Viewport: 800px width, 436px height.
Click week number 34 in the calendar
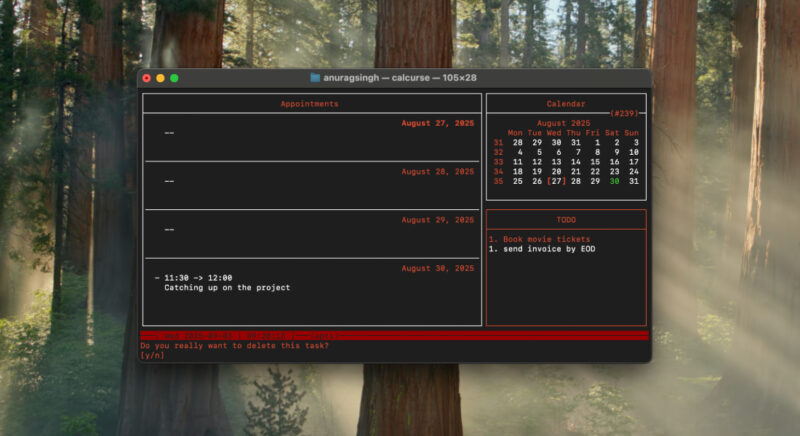[498, 171]
